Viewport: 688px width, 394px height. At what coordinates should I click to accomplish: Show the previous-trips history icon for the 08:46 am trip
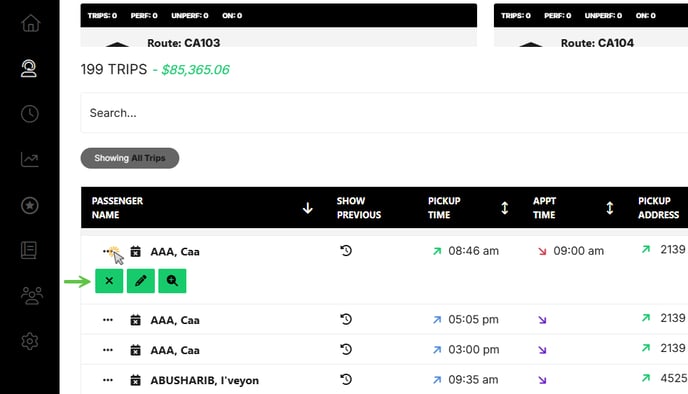(346, 251)
